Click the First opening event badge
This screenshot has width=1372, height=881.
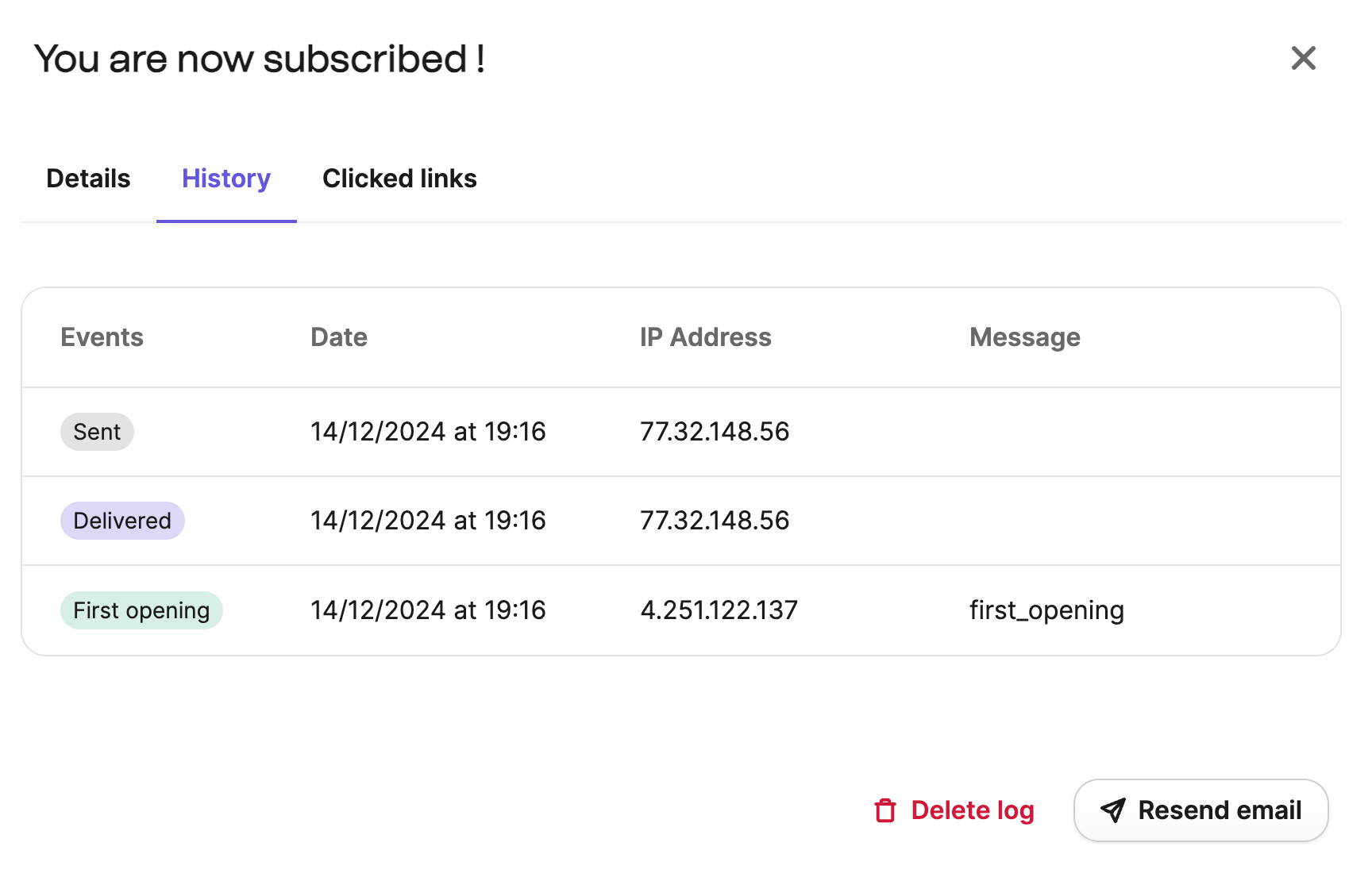coord(141,610)
